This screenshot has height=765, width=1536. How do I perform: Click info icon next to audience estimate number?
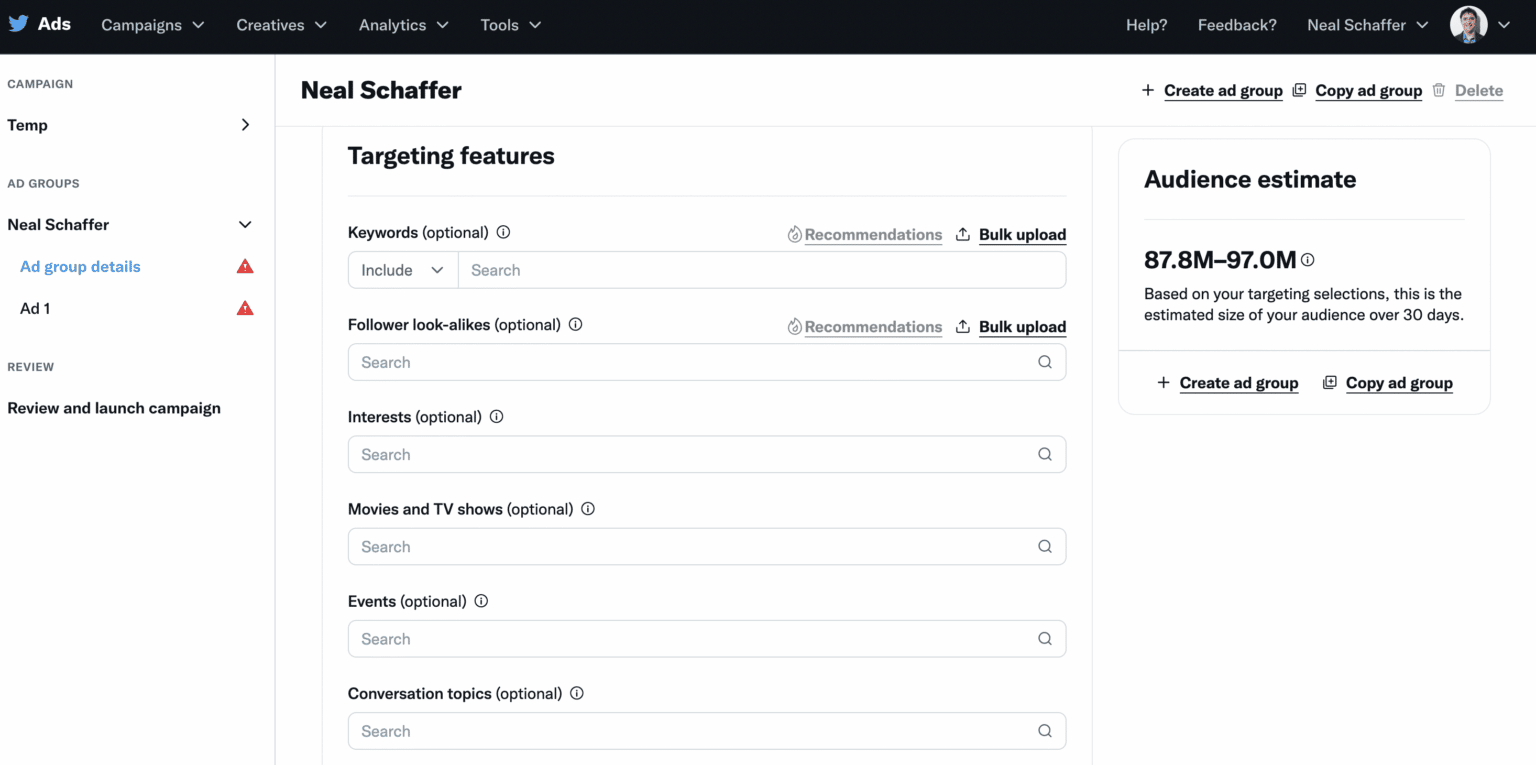[1308, 260]
